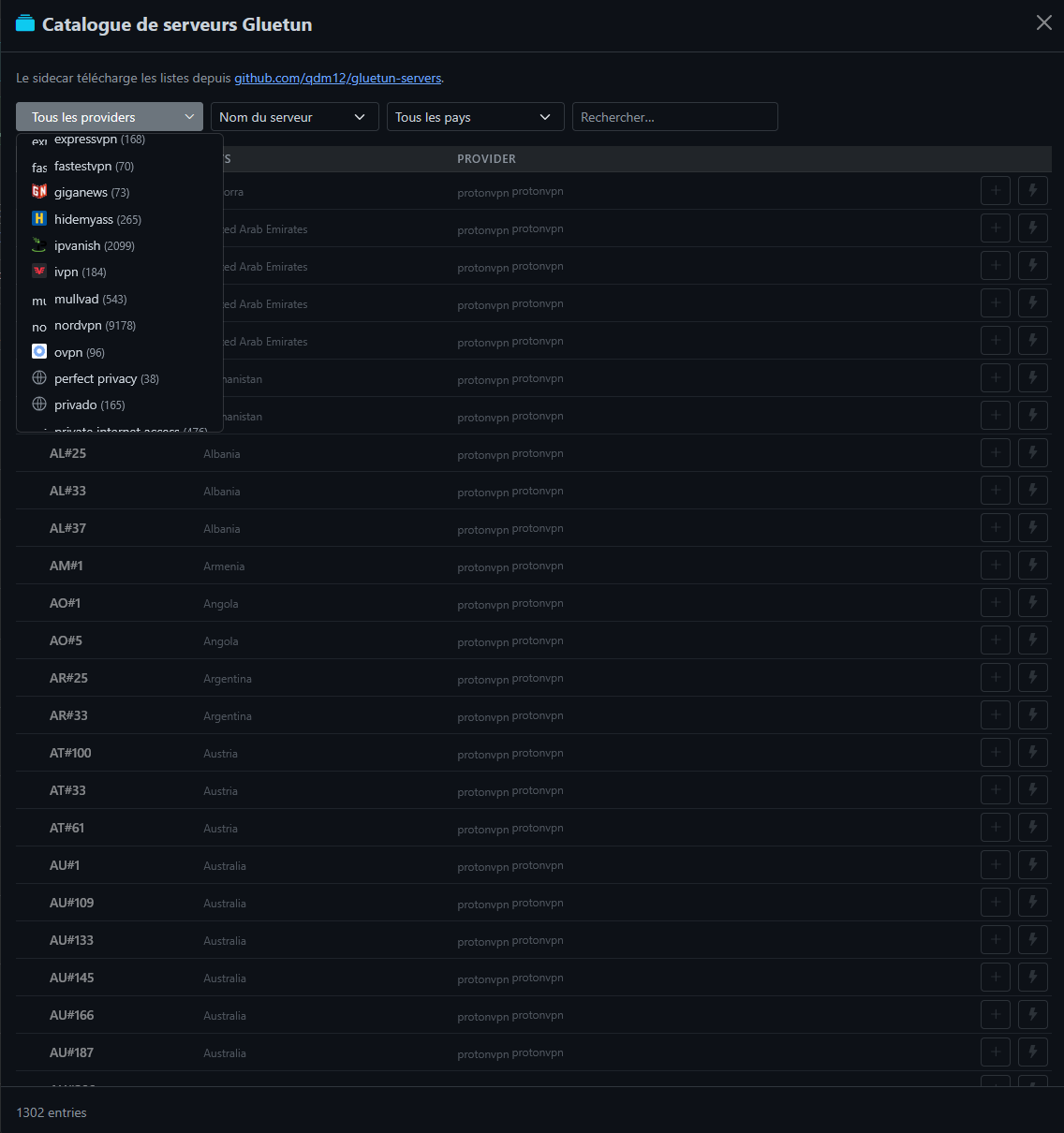Click the Catalogue de serveurs Gluetun icon
Screen dimensions: 1064x1133
point(25,23)
